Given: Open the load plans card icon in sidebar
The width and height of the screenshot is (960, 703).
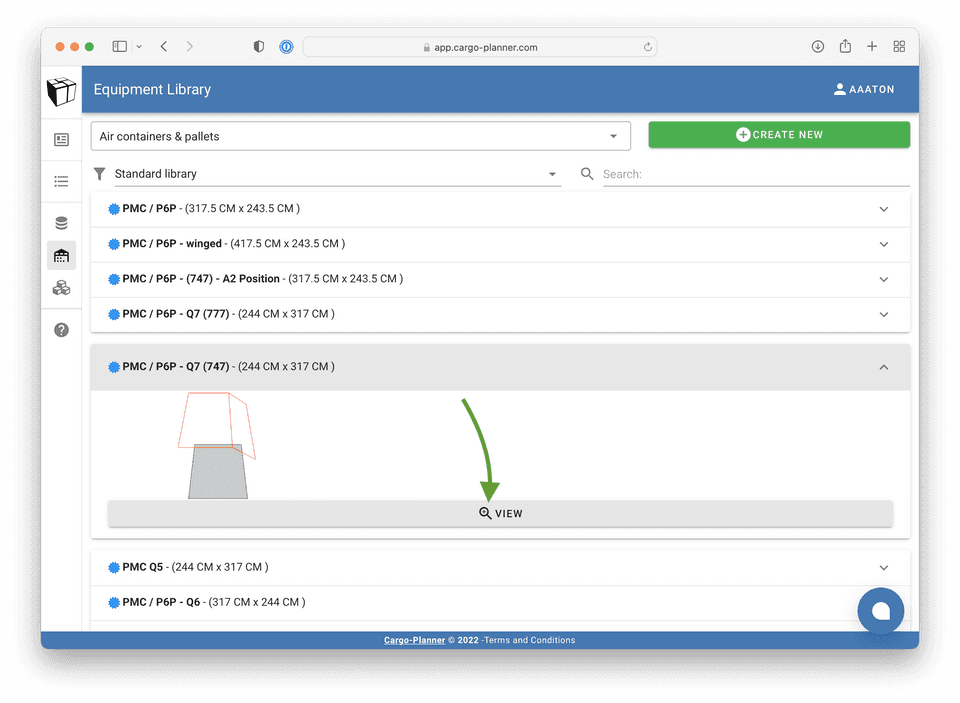Looking at the screenshot, I should [x=61, y=140].
